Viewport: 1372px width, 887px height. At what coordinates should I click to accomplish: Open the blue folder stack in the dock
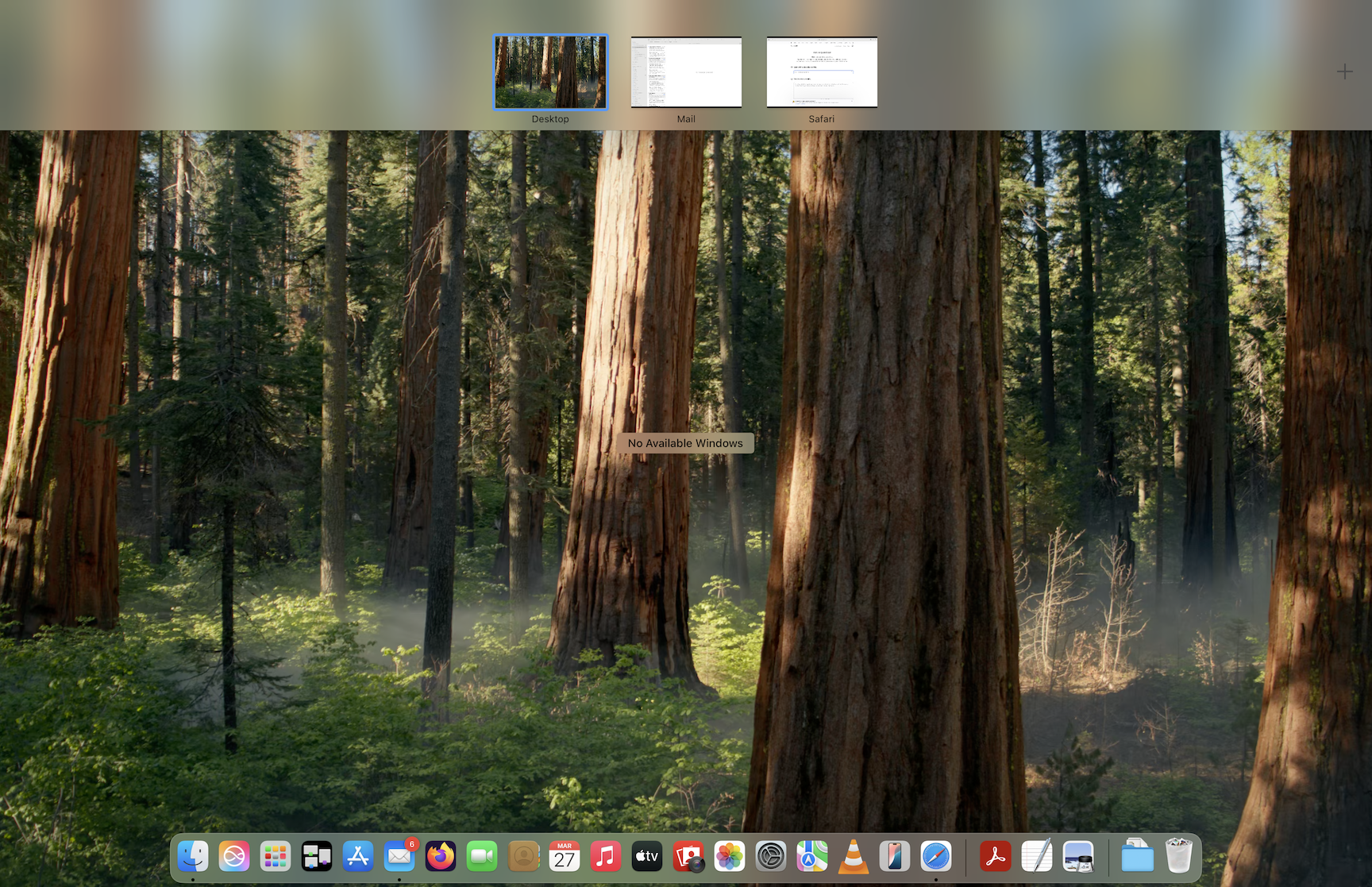[1138, 857]
